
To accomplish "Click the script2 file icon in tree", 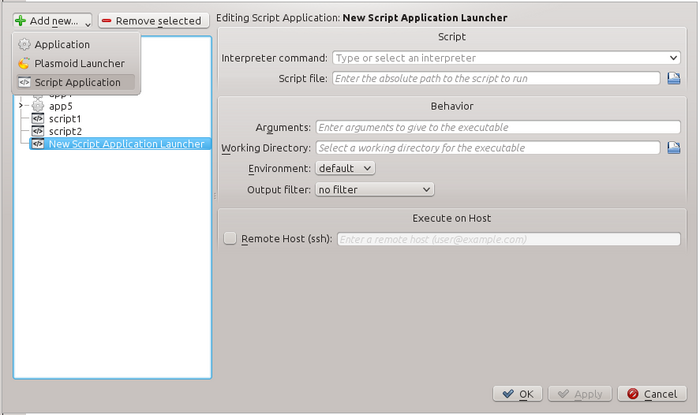I will [x=38, y=131].
